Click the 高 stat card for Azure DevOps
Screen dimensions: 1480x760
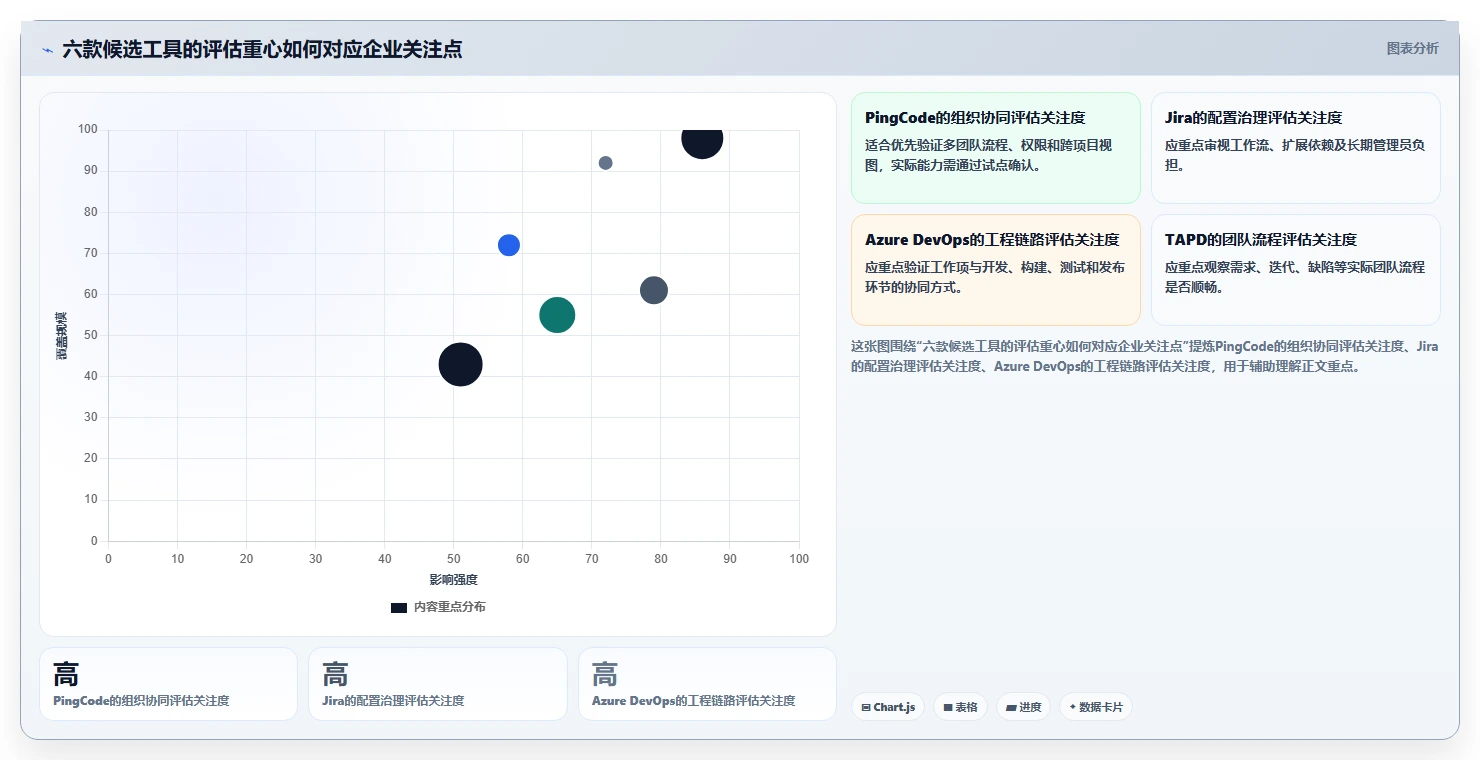[x=707, y=684]
